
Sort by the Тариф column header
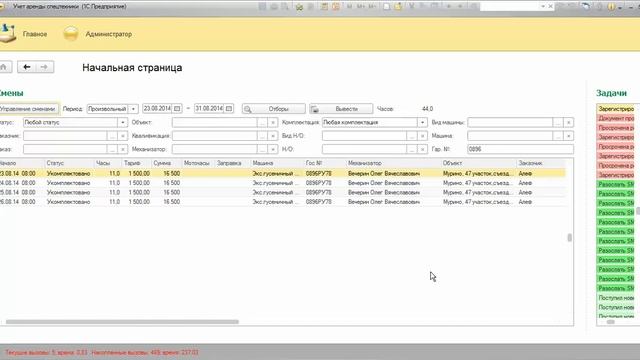(x=136, y=163)
